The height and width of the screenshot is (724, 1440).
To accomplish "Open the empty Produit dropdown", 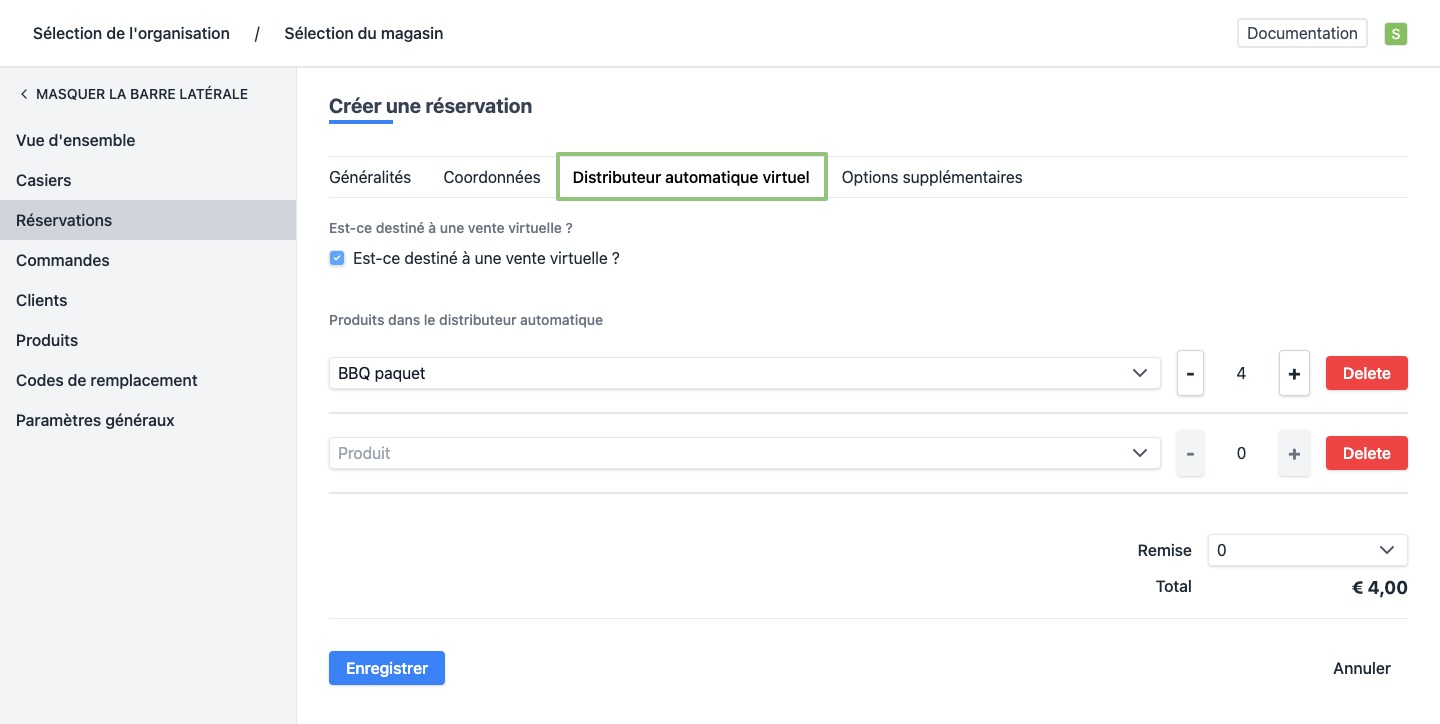I will [x=744, y=453].
